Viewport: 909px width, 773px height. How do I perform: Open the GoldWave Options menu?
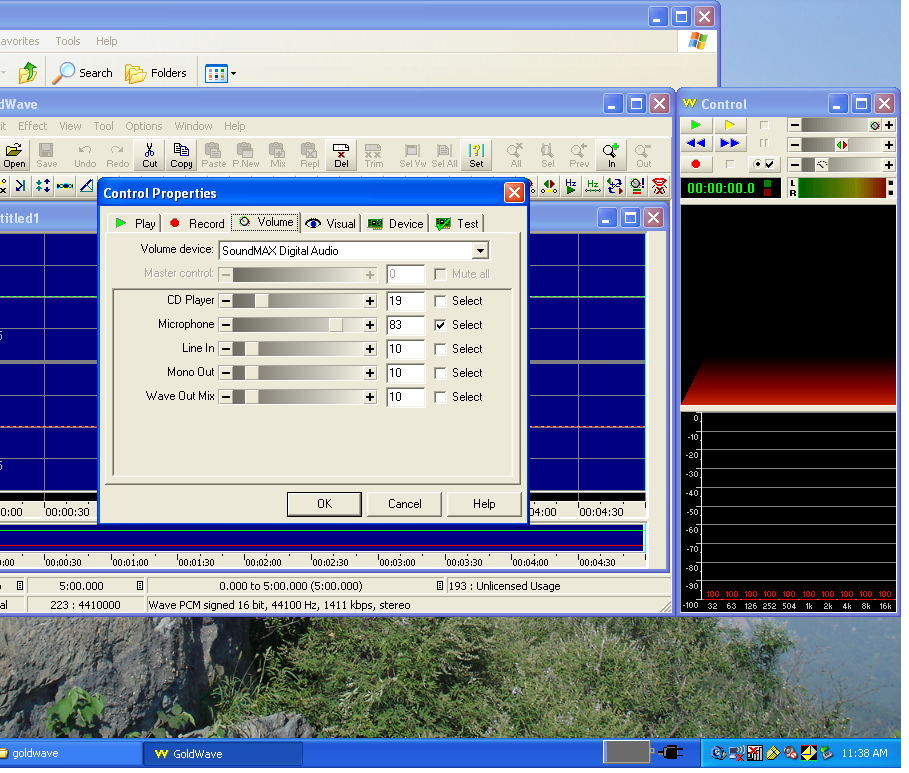[x=144, y=126]
